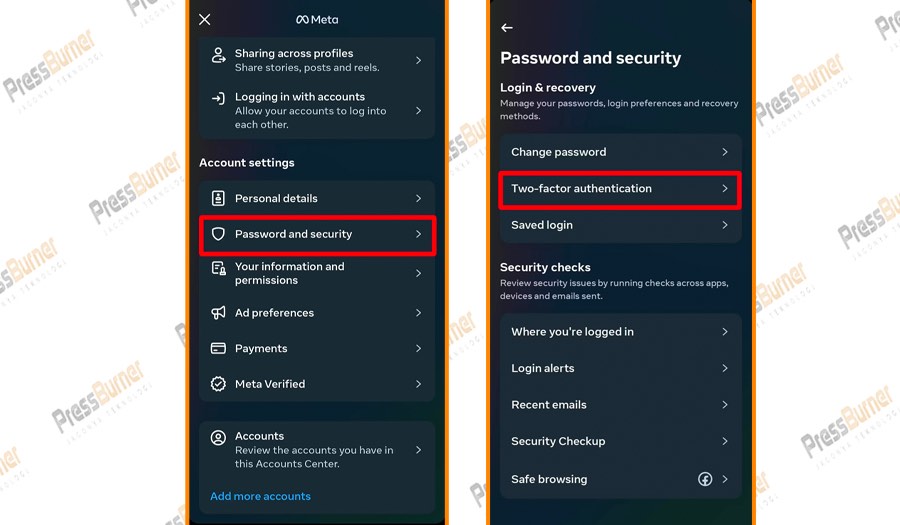Image resolution: width=900 pixels, height=525 pixels.
Task: Tap the credit card Payments icon
Action: tap(218, 349)
